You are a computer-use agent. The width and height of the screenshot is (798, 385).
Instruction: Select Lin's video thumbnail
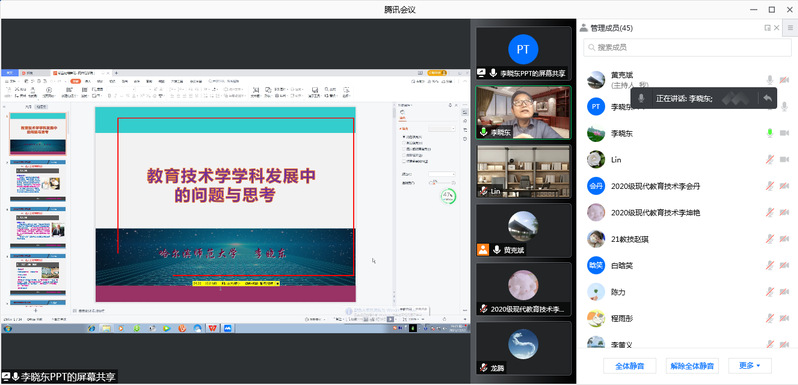click(x=523, y=172)
